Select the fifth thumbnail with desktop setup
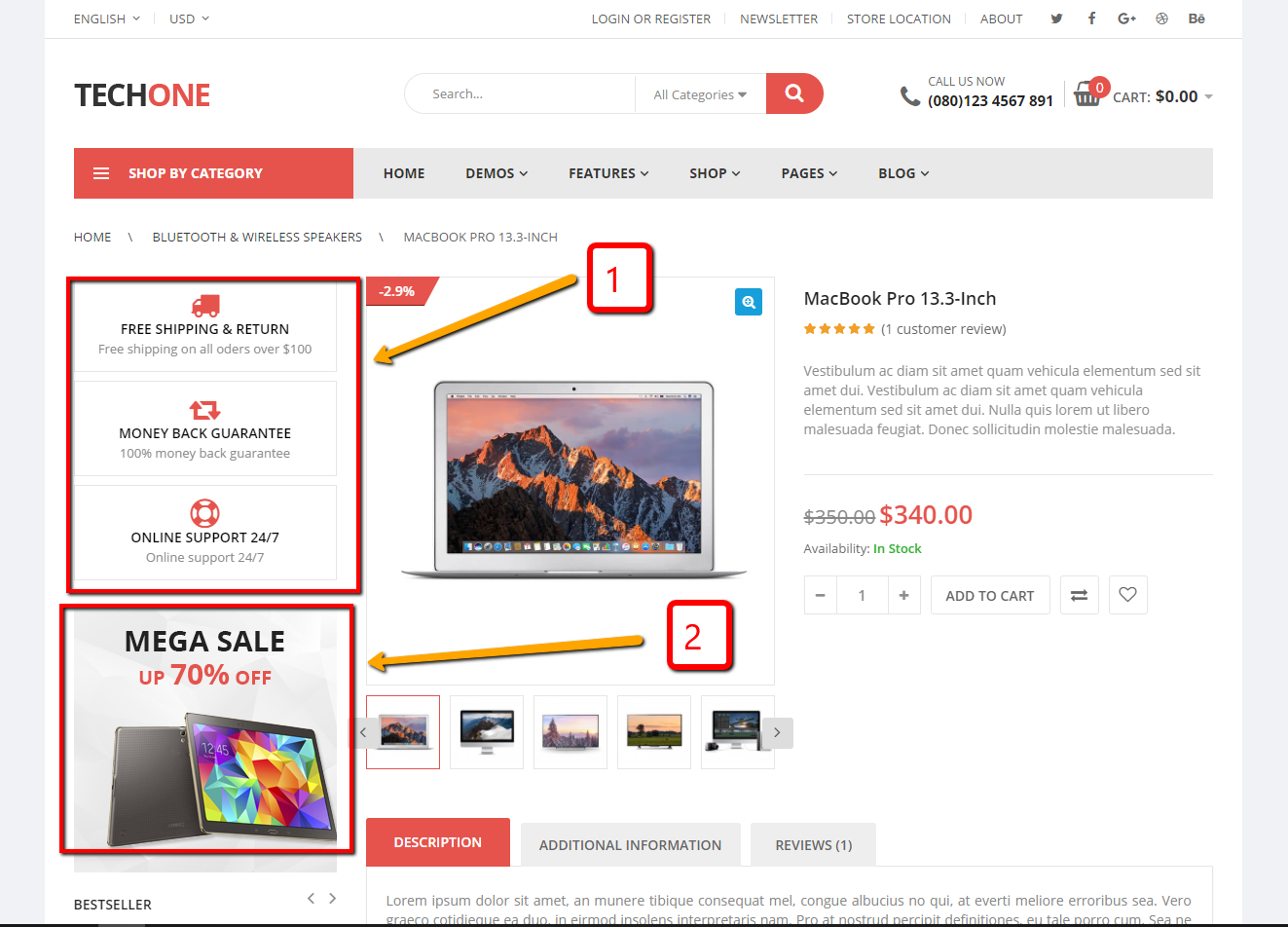Image resolution: width=1288 pixels, height=927 pixels. (738, 732)
